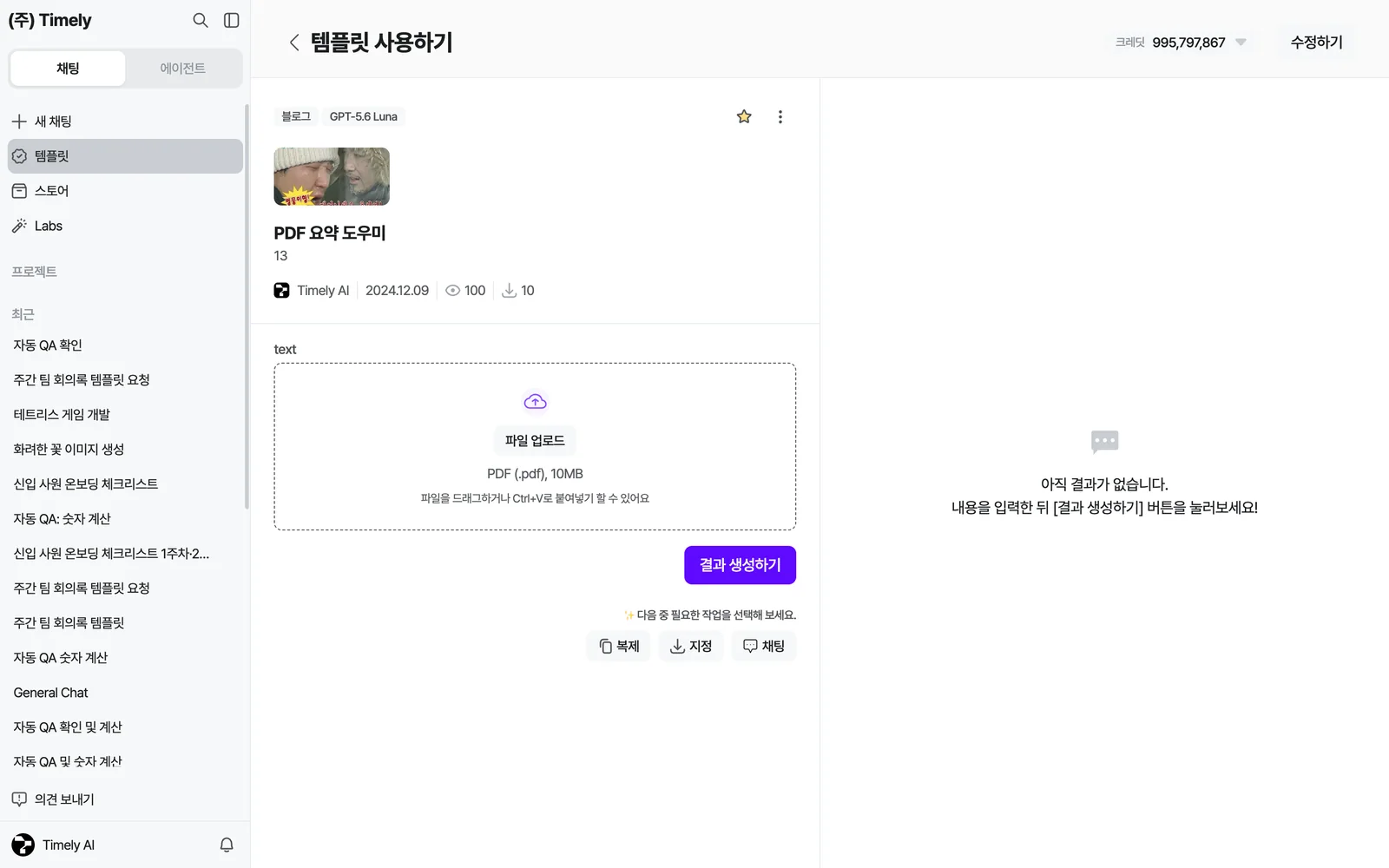This screenshot has height=868, width=1389.
Task: Open the Labs menu item
Action: click(x=125, y=226)
